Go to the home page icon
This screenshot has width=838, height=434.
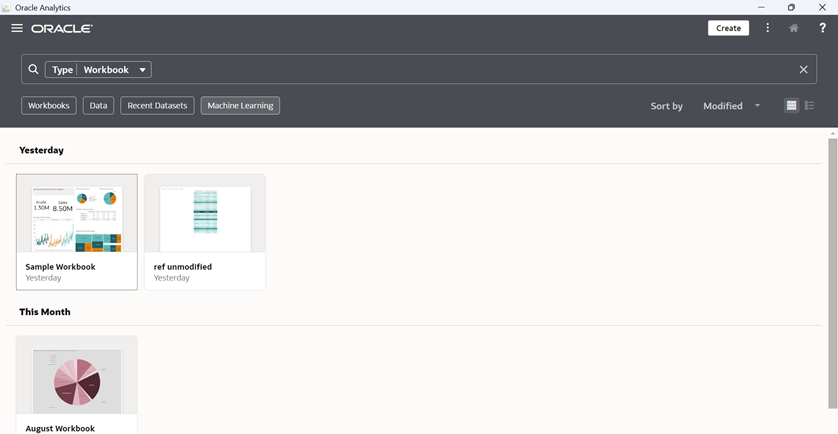pos(794,28)
